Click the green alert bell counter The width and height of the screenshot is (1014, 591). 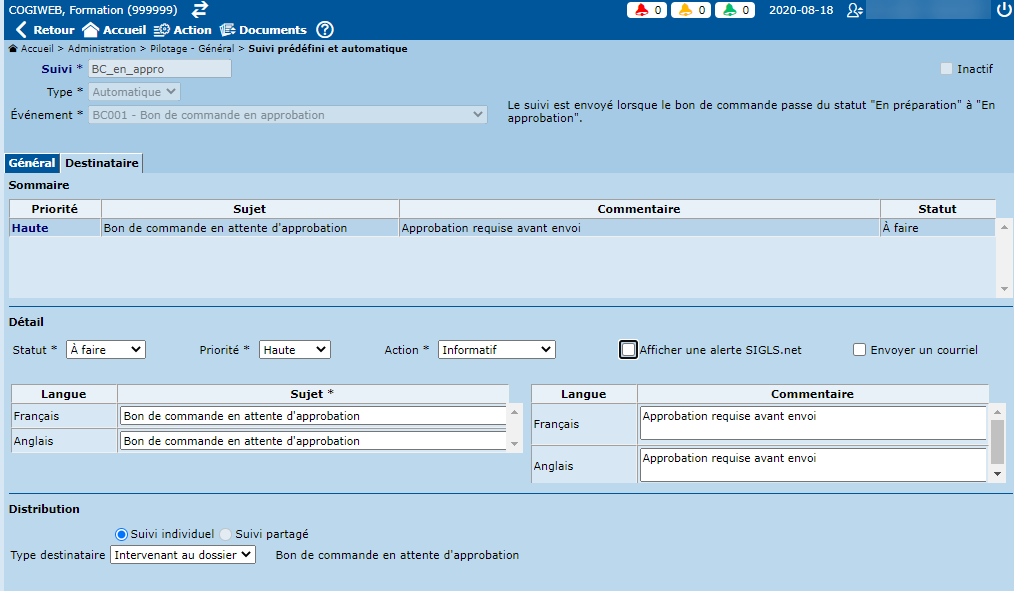point(734,10)
